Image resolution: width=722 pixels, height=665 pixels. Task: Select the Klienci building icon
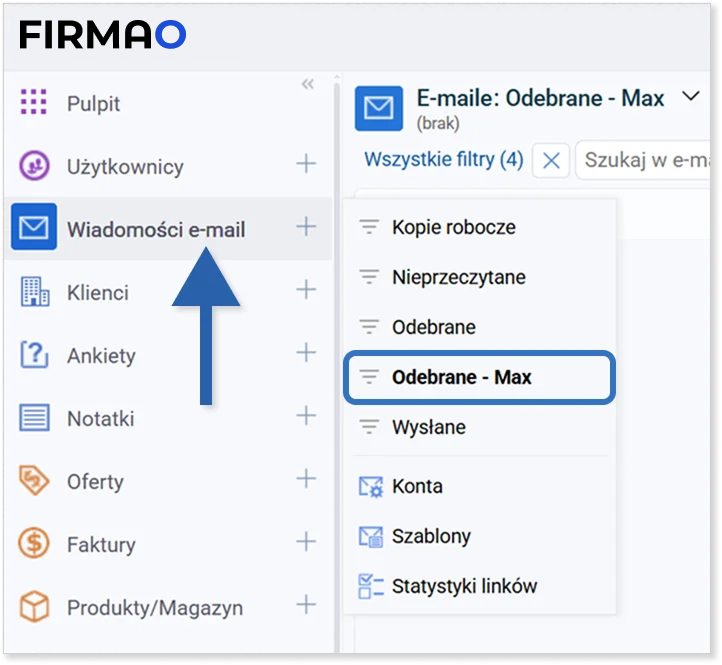tap(34, 292)
